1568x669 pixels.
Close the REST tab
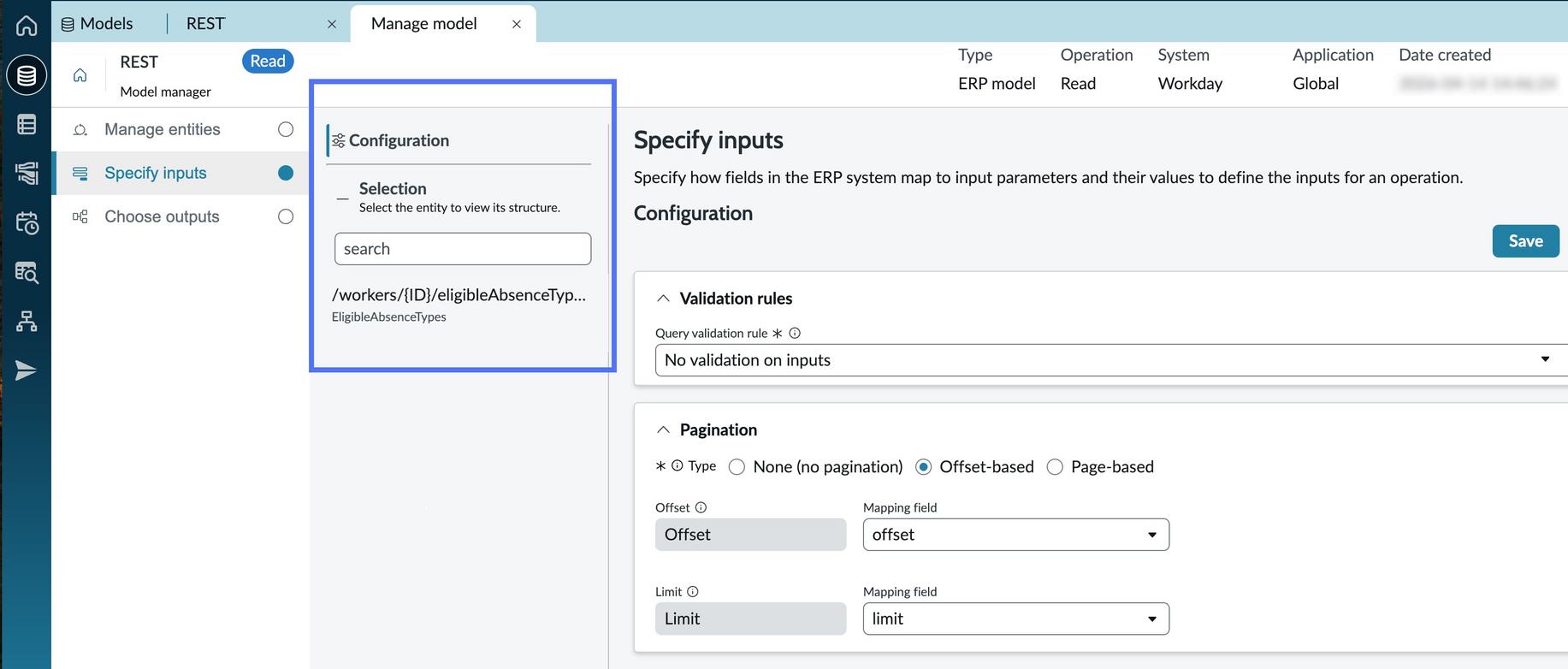[x=332, y=24]
